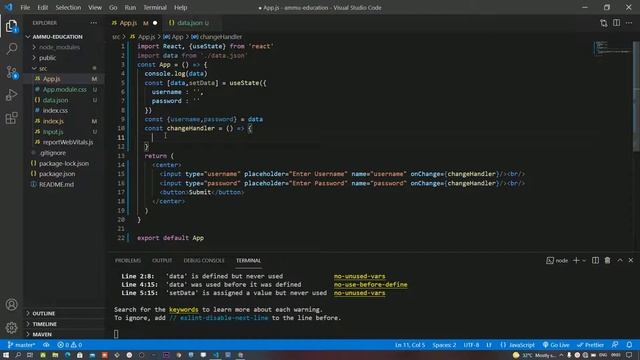The height and width of the screenshot is (360, 640).
Task: Open the File menu
Action: (x=25, y=7)
